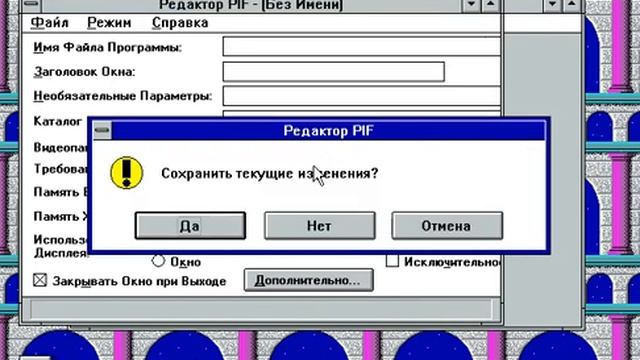Open the Файл menu
This screenshot has width=640, height=360.
50,22
